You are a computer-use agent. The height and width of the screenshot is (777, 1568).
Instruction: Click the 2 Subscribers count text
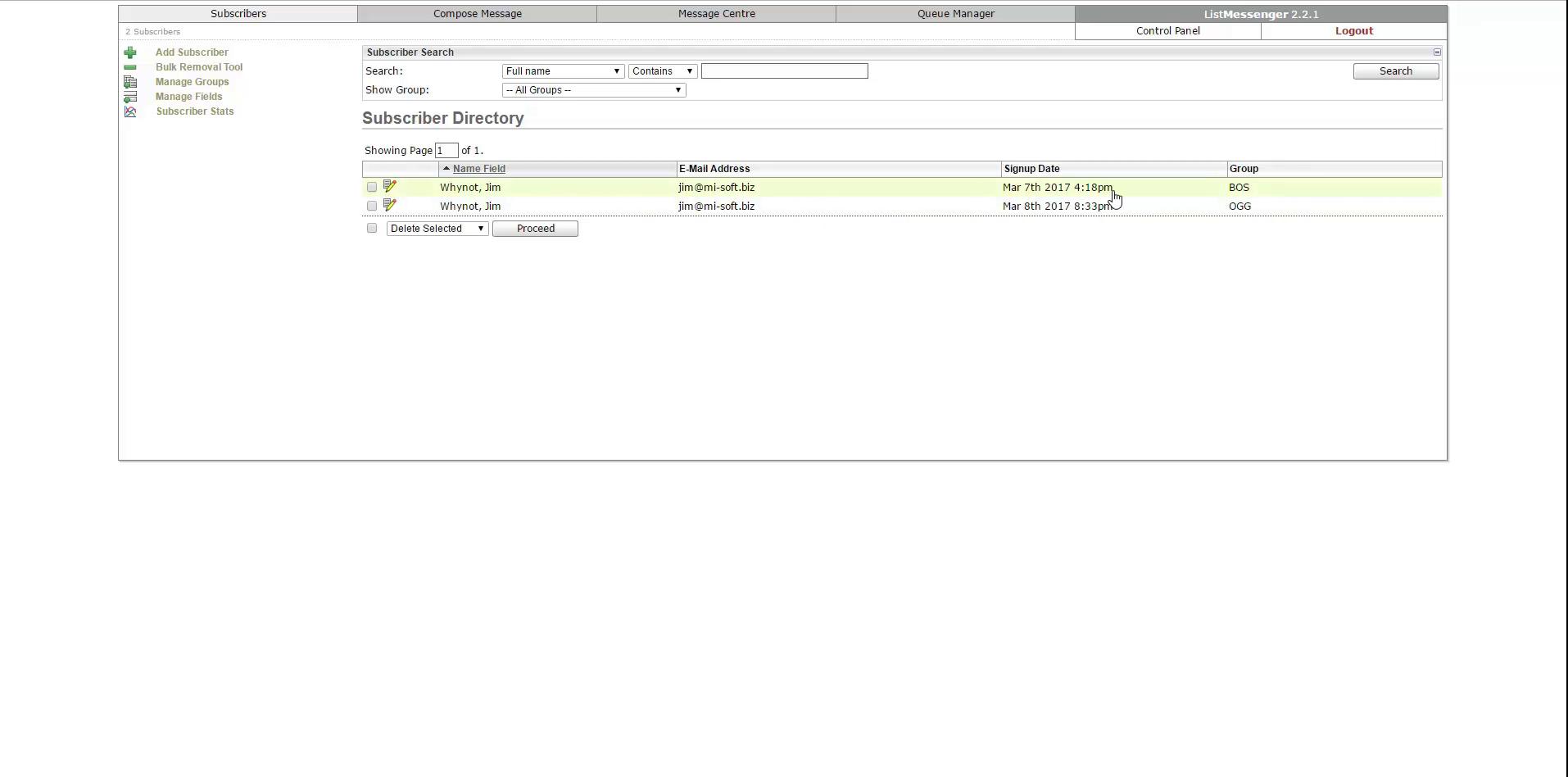click(153, 32)
